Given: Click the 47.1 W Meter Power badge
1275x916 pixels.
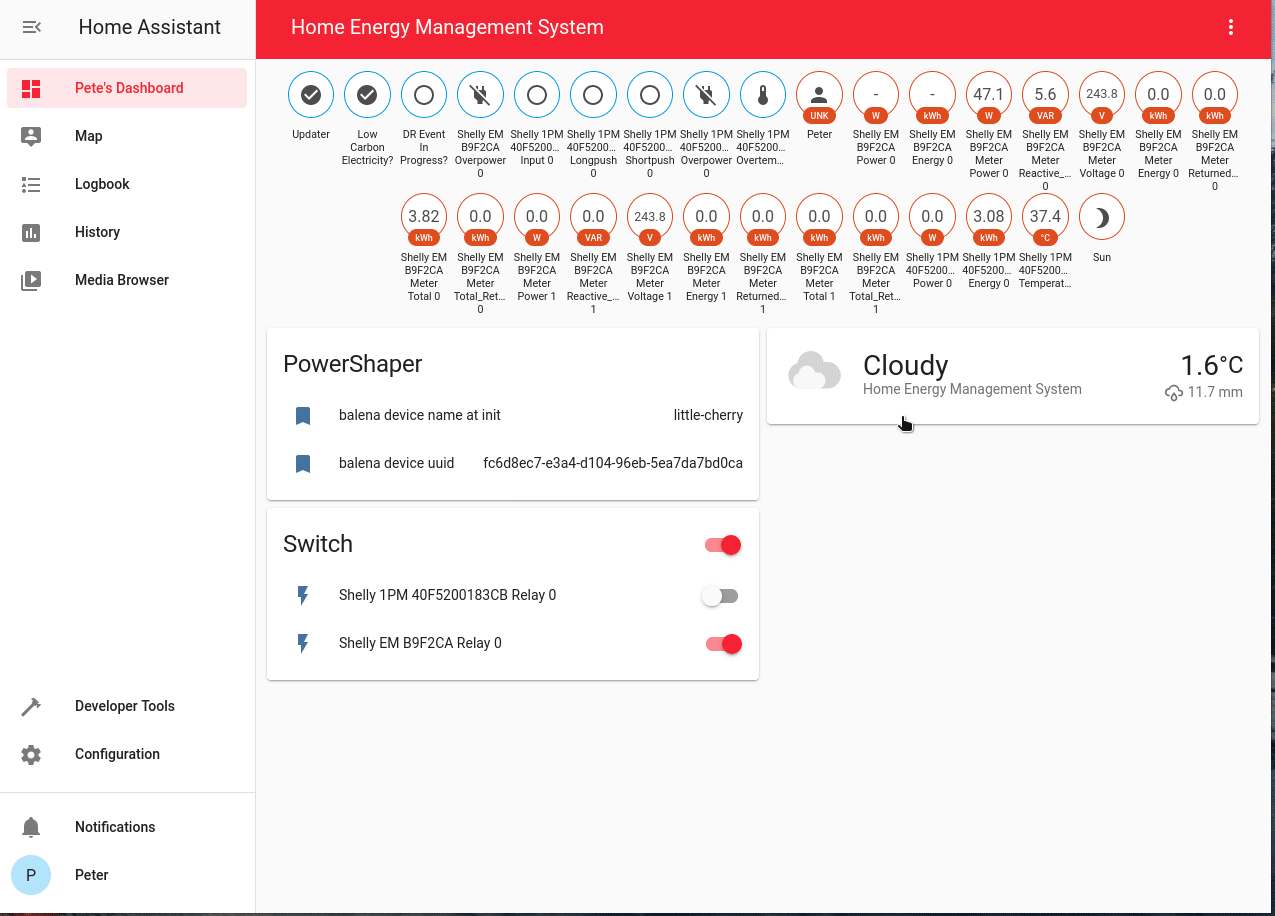Looking at the screenshot, I should click(989, 95).
